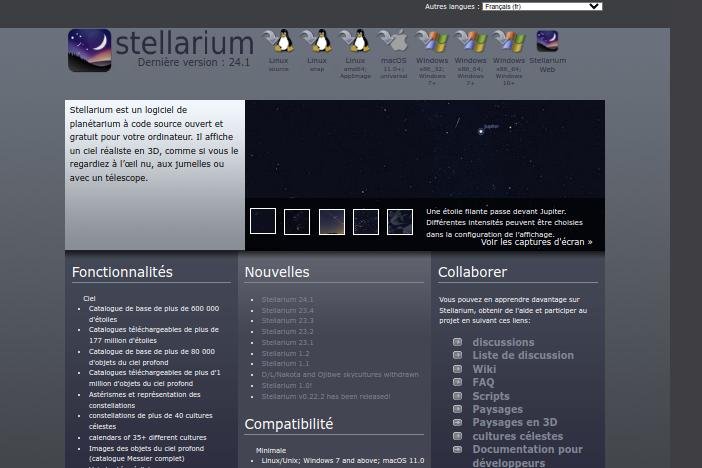Click 'Catalogue de base de plus de 600 000 d'étoiles'
Viewport: 702px width, 468px height.
(154, 314)
